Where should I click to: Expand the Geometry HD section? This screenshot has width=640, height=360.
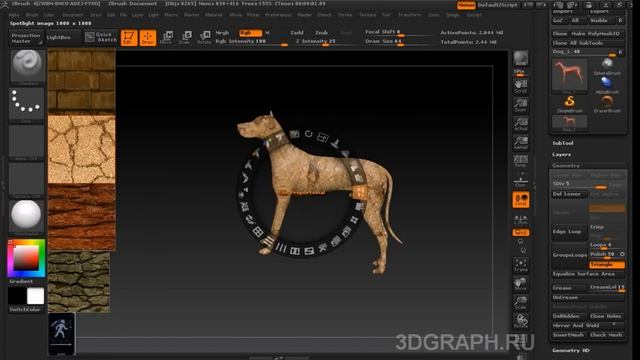coord(571,351)
